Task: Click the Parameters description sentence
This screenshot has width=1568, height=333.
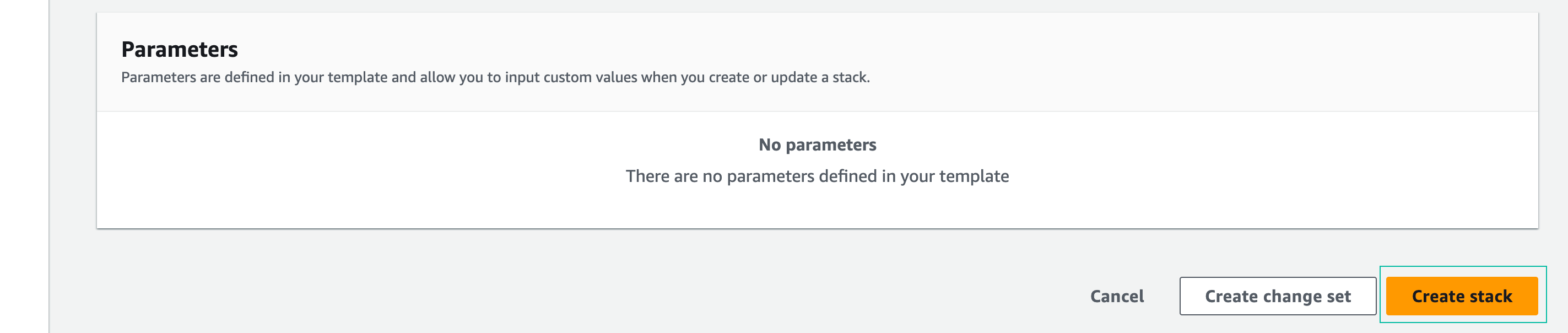Action: click(495, 77)
